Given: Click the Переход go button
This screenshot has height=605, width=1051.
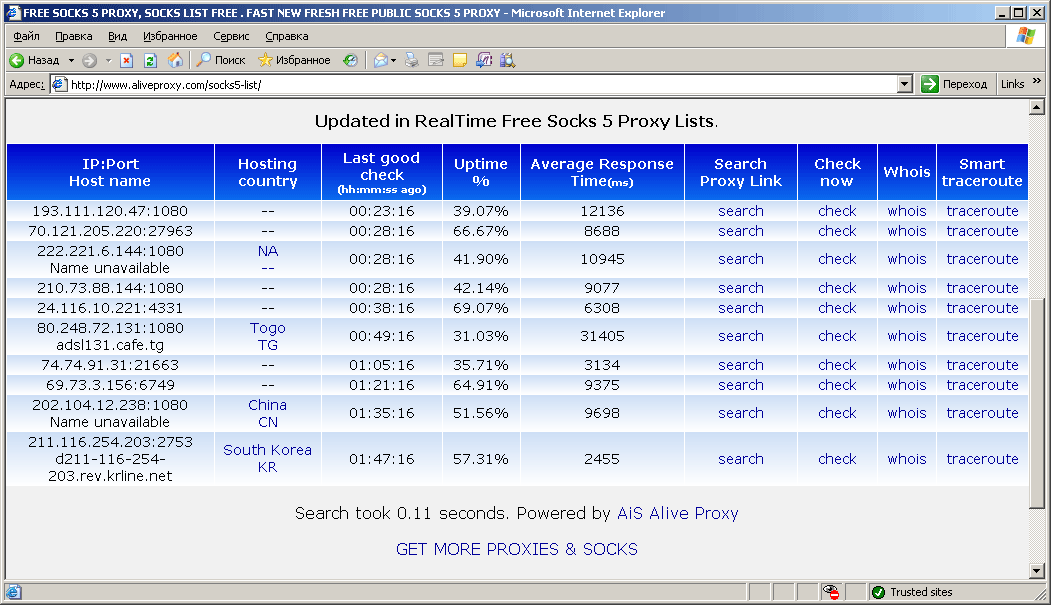Looking at the screenshot, I should click(x=955, y=85).
